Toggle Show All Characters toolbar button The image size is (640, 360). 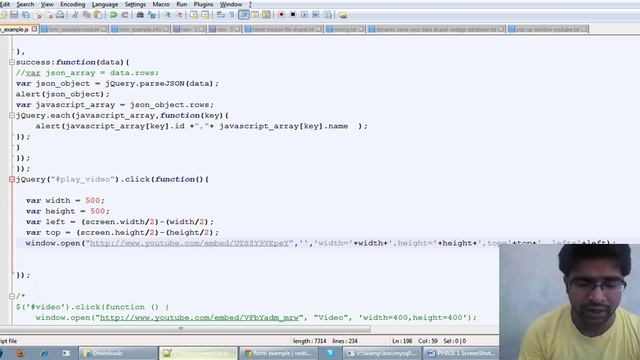(x=232, y=15)
